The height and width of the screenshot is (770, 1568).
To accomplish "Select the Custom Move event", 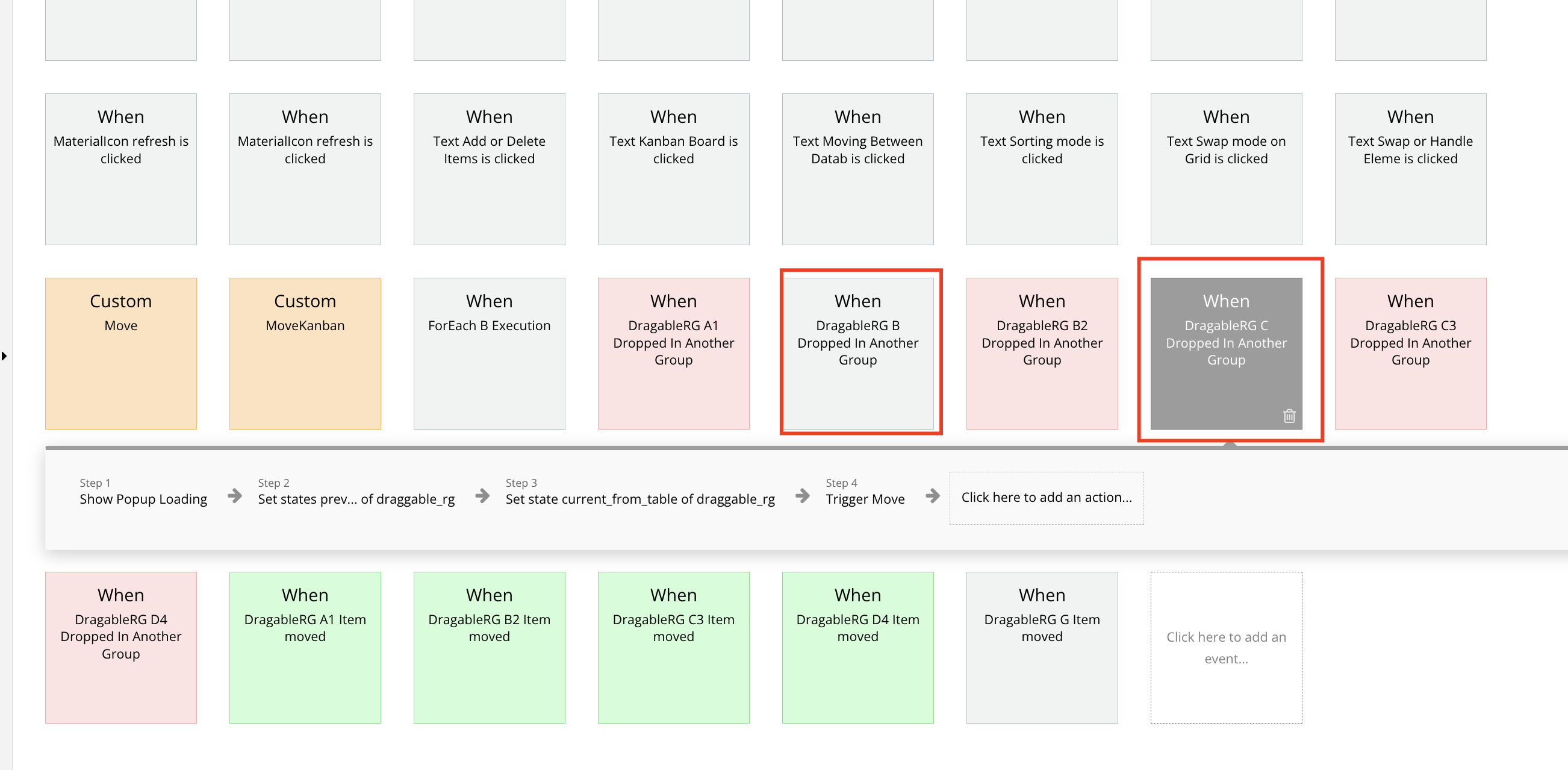I will (120, 353).
